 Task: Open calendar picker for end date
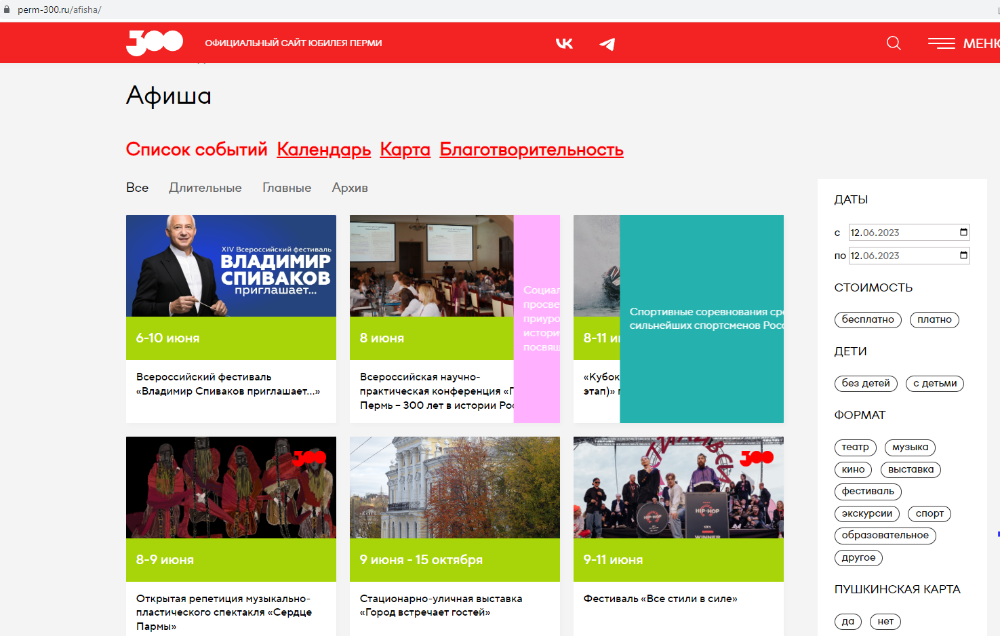964,255
